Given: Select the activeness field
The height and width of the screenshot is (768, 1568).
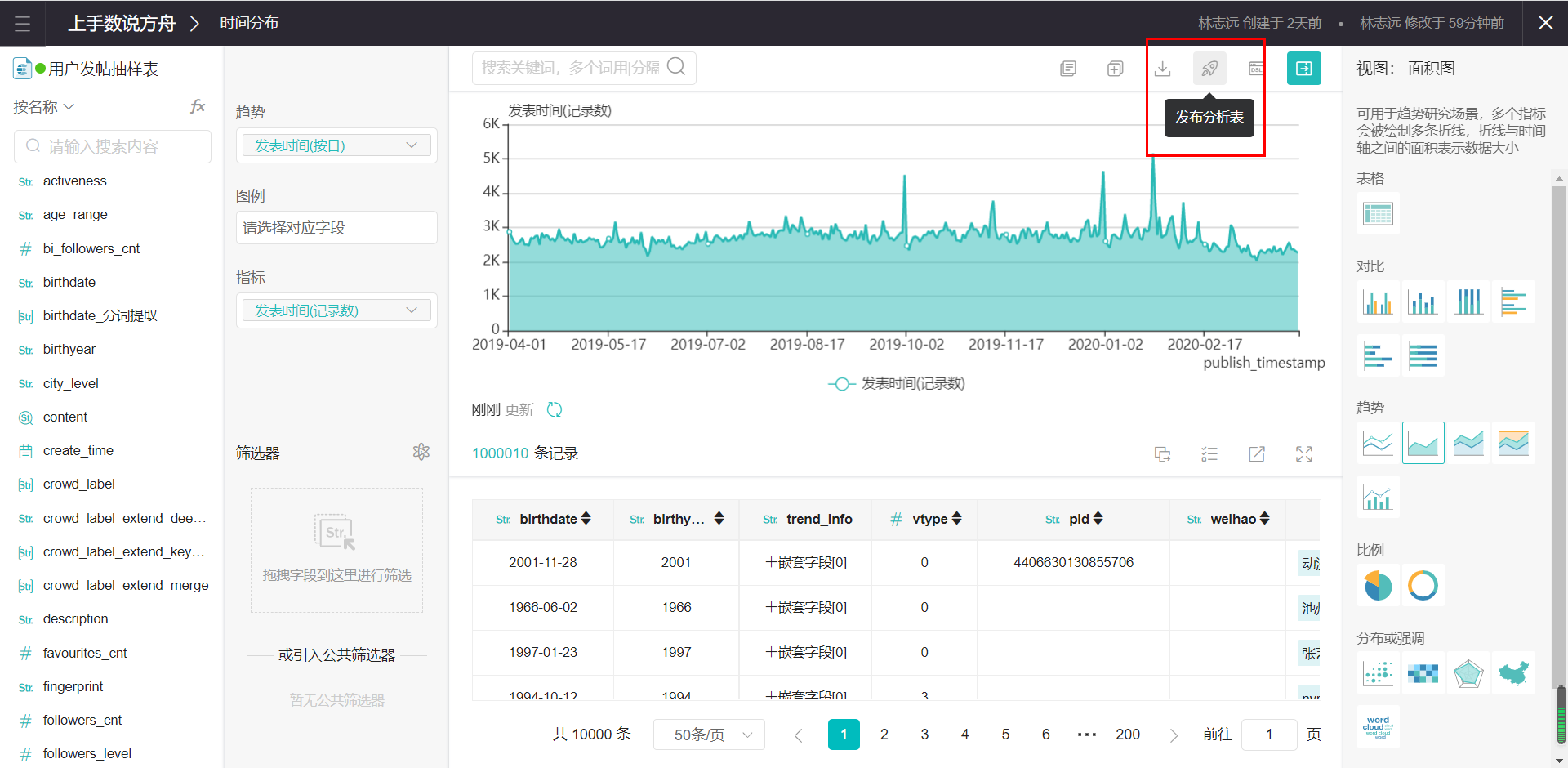Looking at the screenshot, I should 75,181.
